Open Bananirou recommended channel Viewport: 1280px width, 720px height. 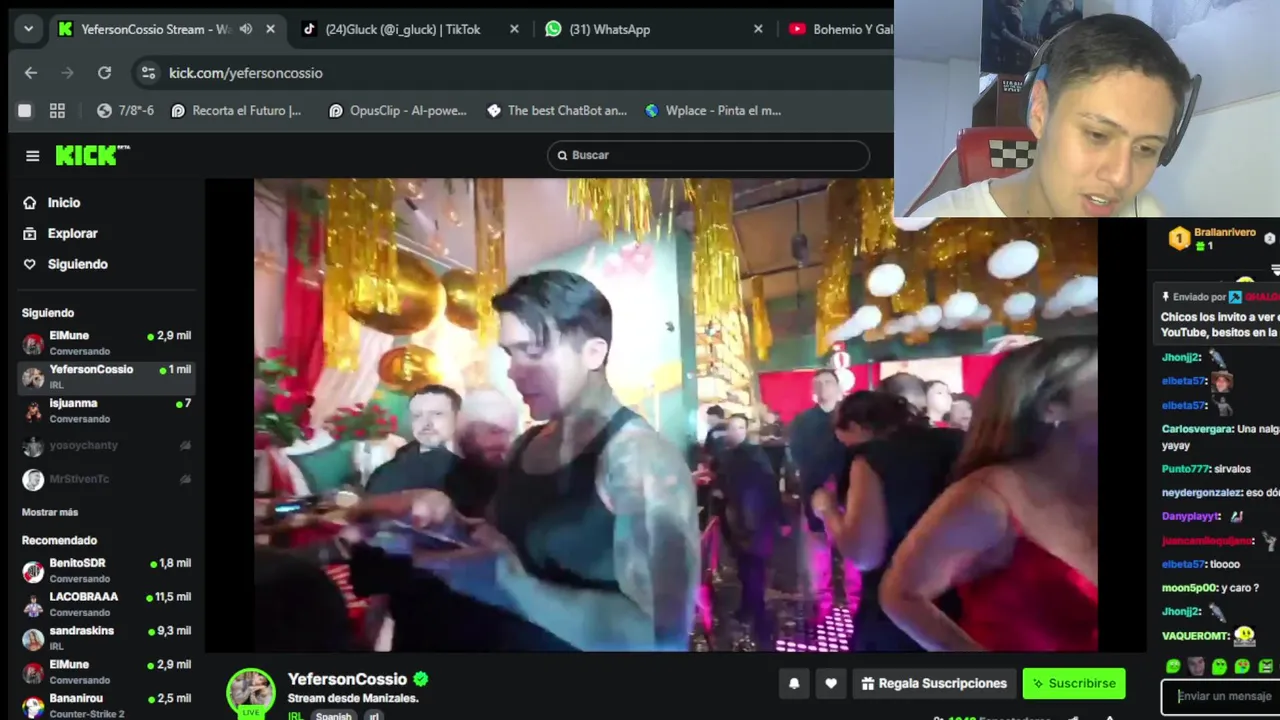[x=106, y=706]
